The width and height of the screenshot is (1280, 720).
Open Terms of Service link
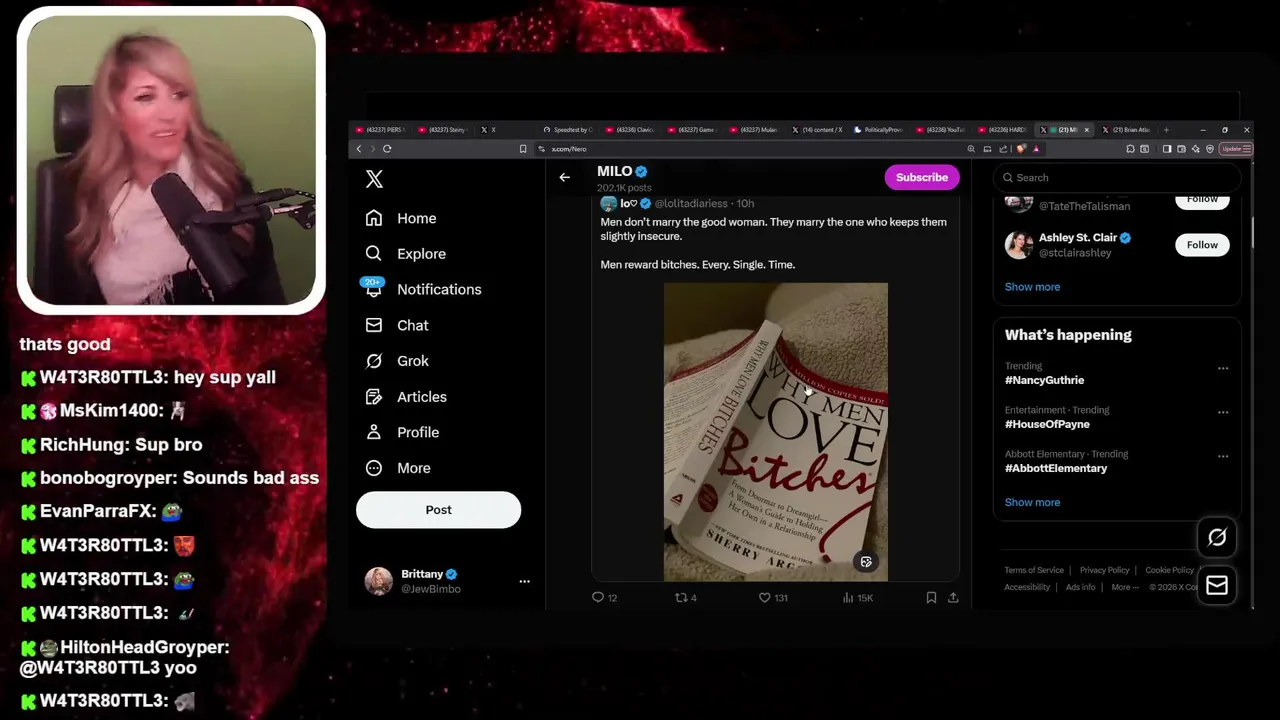[x=1034, y=570]
